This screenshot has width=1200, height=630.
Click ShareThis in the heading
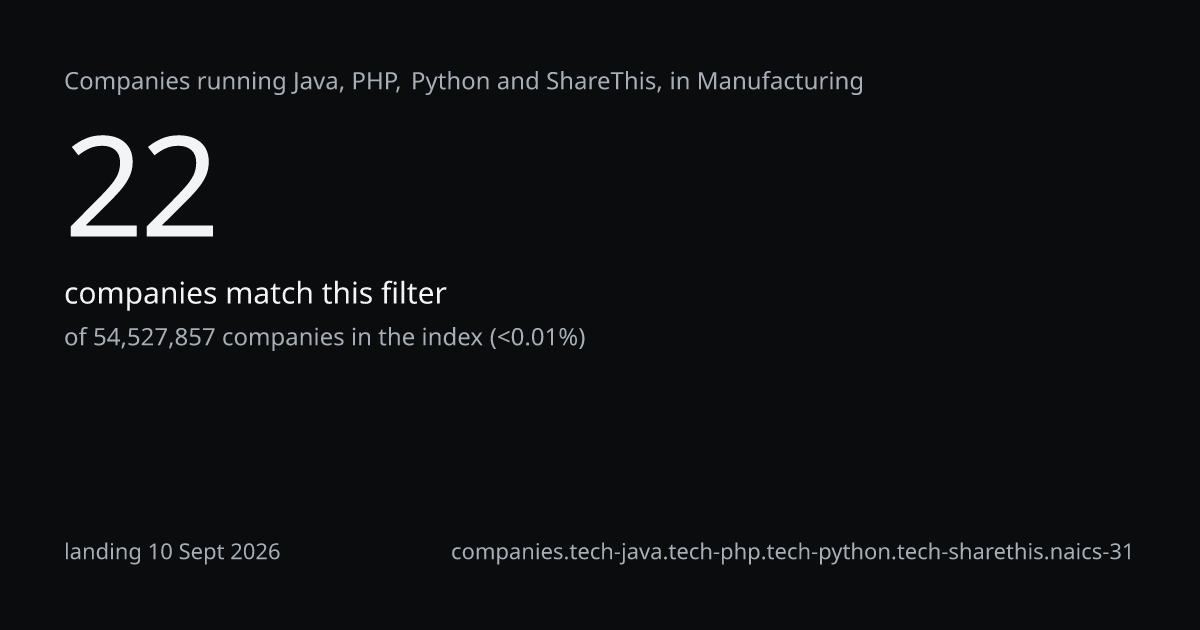(603, 82)
